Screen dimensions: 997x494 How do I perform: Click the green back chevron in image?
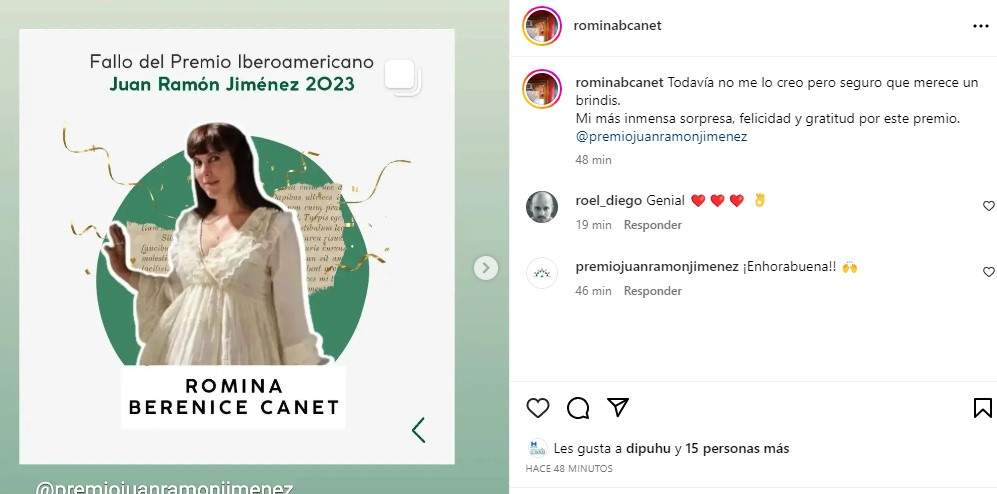(418, 430)
